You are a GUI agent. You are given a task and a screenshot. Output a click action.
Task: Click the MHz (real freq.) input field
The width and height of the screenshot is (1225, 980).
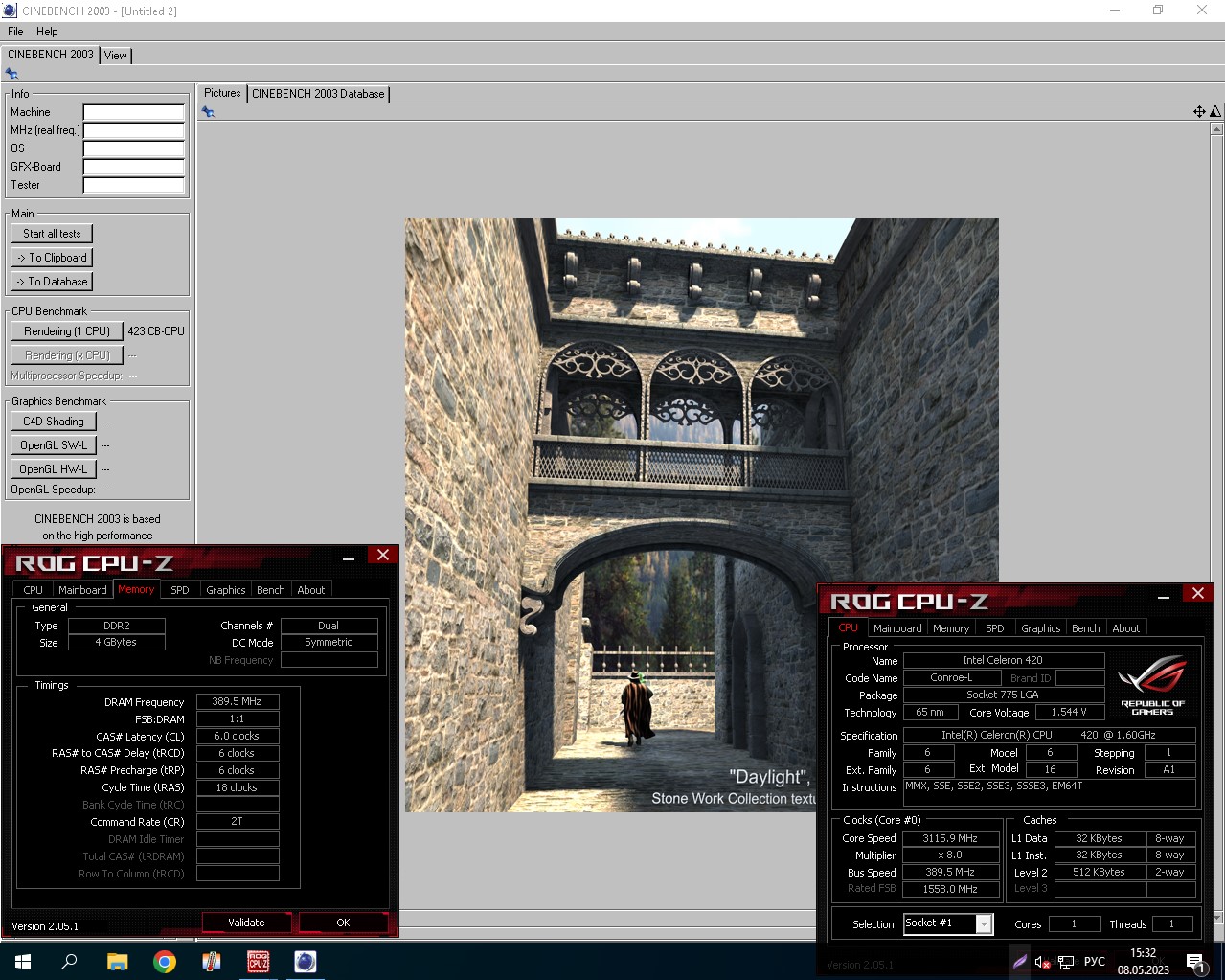(x=133, y=130)
